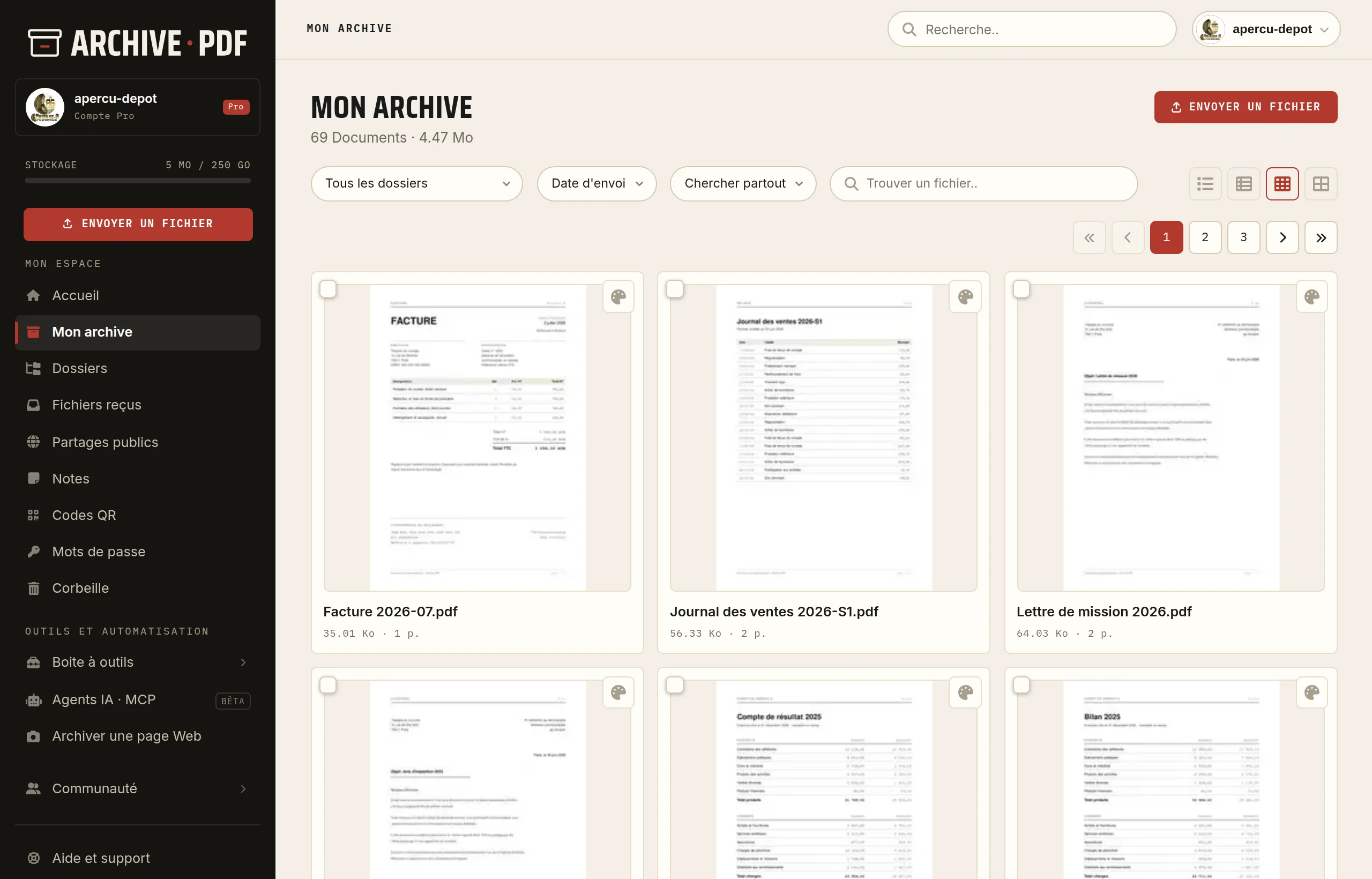Image resolution: width=1372 pixels, height=879 pixels.
Task: Select the large grid view
Action: pyautogui.click(x=1321, y=183)
